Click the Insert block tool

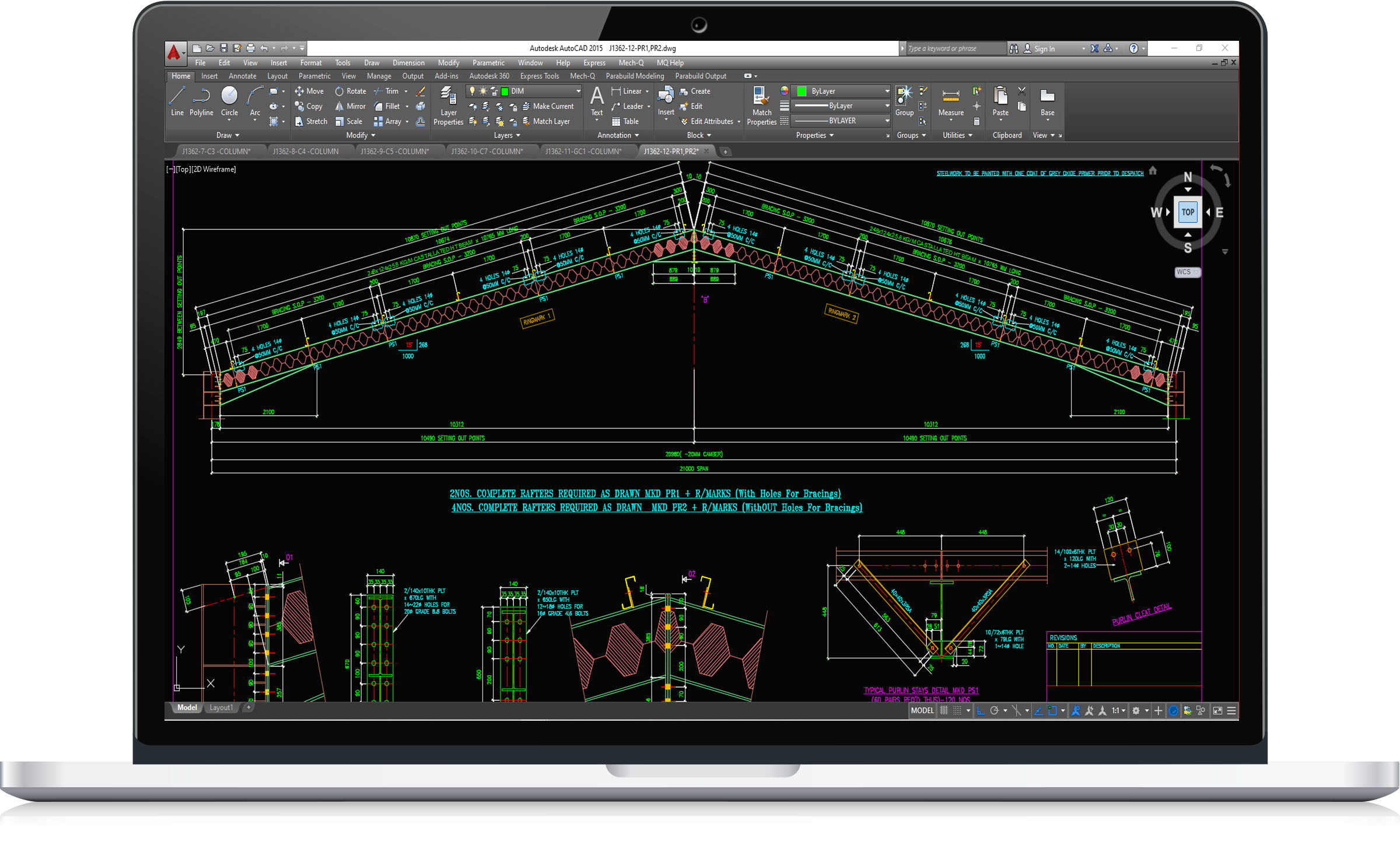click(x=666, y=103)
